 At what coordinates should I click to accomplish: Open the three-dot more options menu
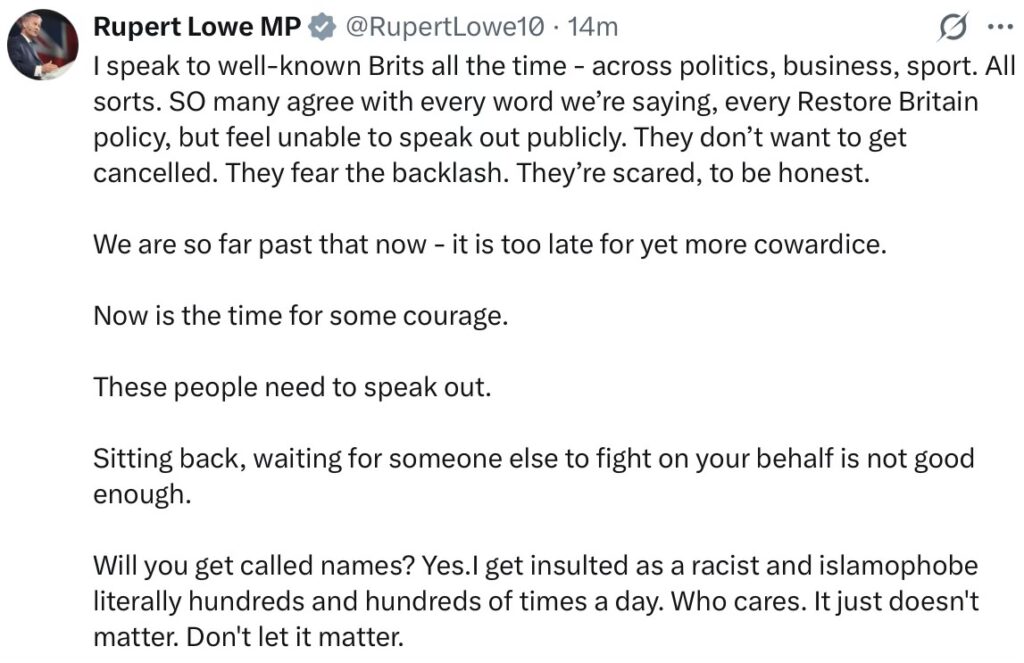[999, 28]
